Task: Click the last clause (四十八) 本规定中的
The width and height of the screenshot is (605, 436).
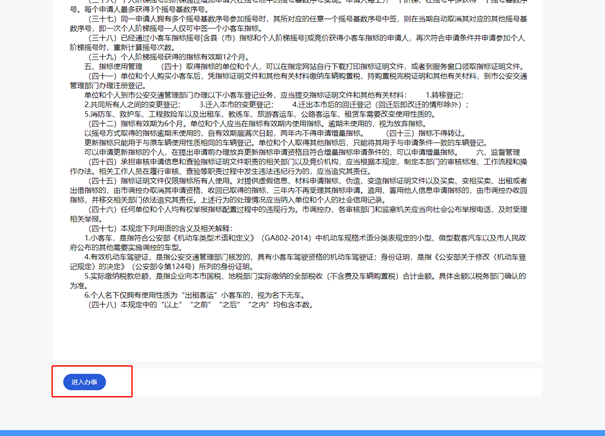Action: pyautogui.click(x=201, y=304)
